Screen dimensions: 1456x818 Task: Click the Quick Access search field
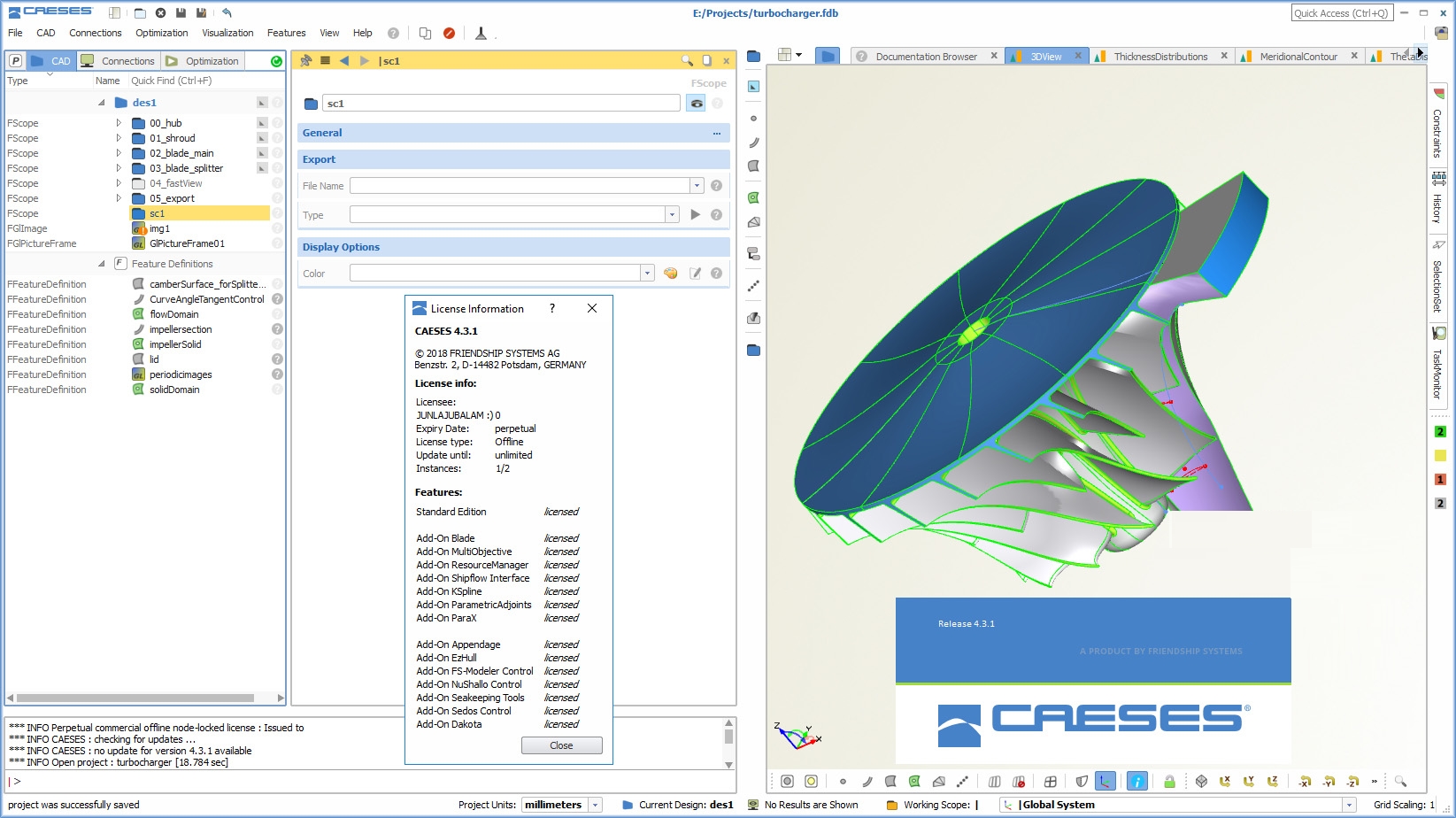pos(1343,13)
